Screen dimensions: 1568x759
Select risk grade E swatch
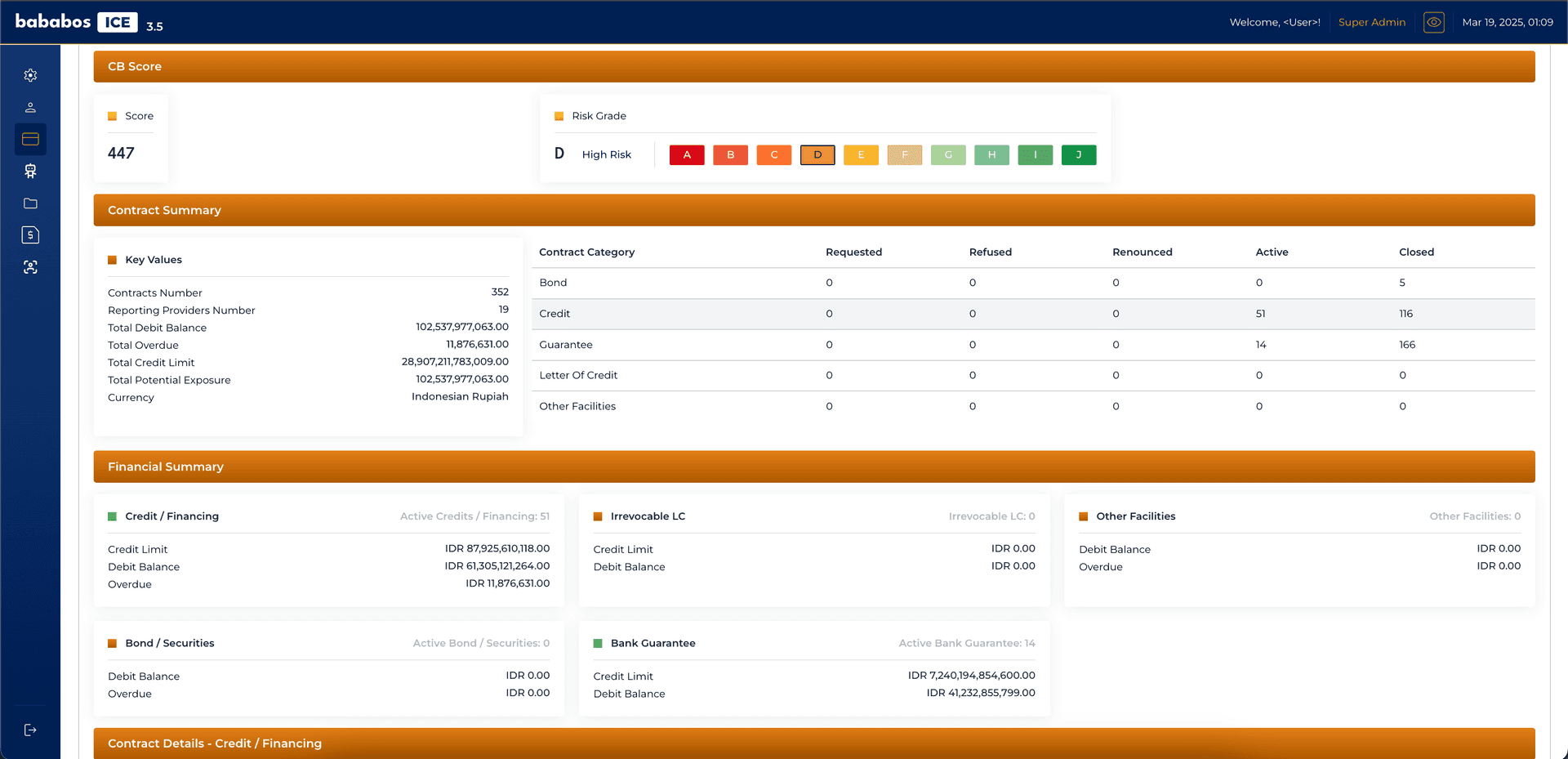[x=861, y=155]
